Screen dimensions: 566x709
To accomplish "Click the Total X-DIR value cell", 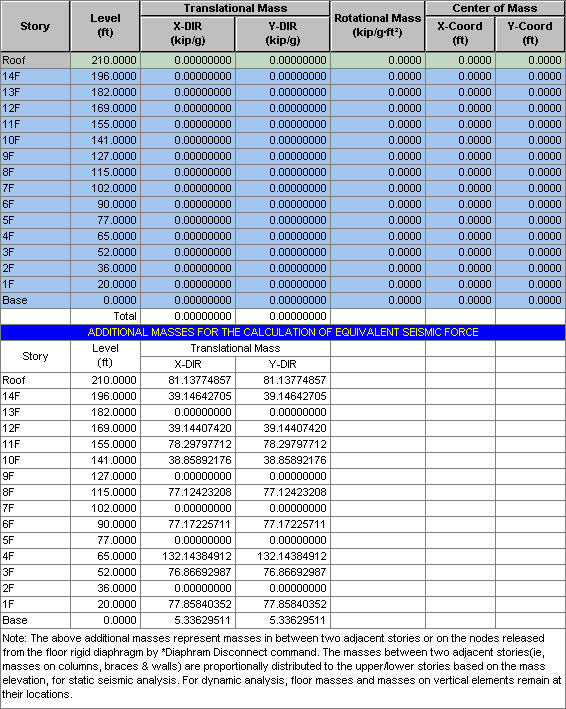I will point(188,316).
